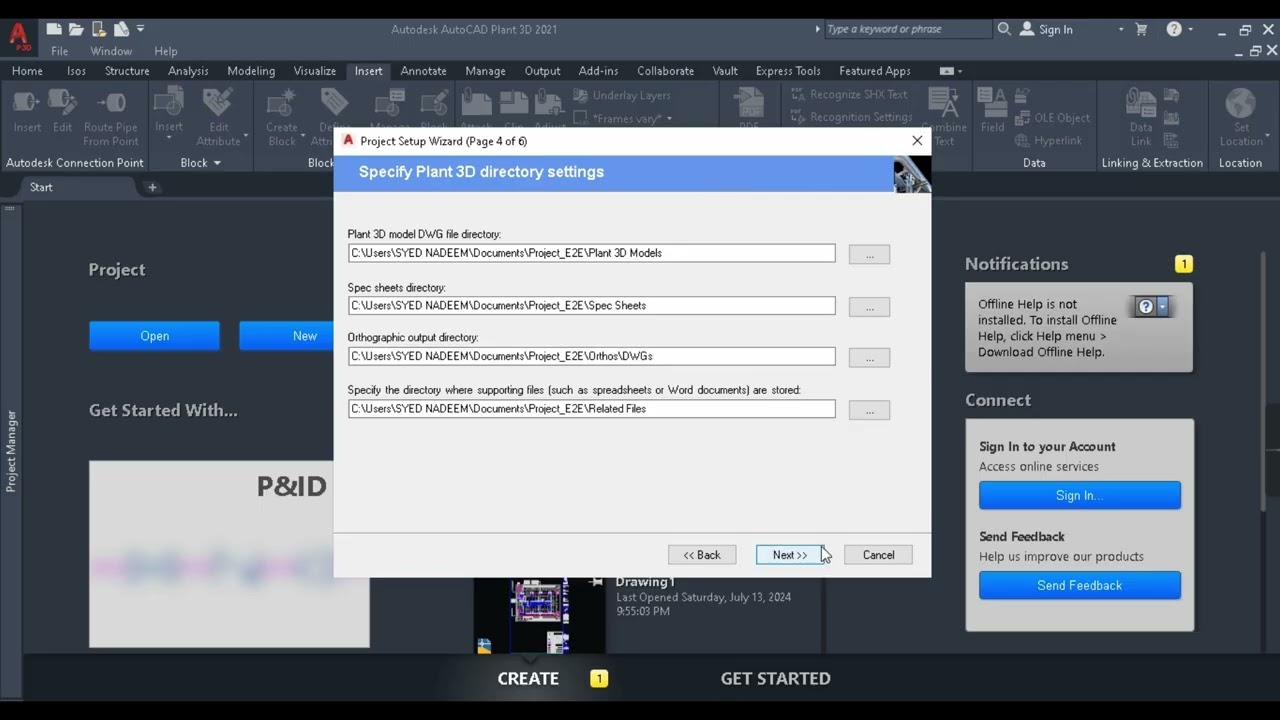Expand the Help dropdown arrow in title bar
1280x720 pixels.
(x=1191, y=30)
